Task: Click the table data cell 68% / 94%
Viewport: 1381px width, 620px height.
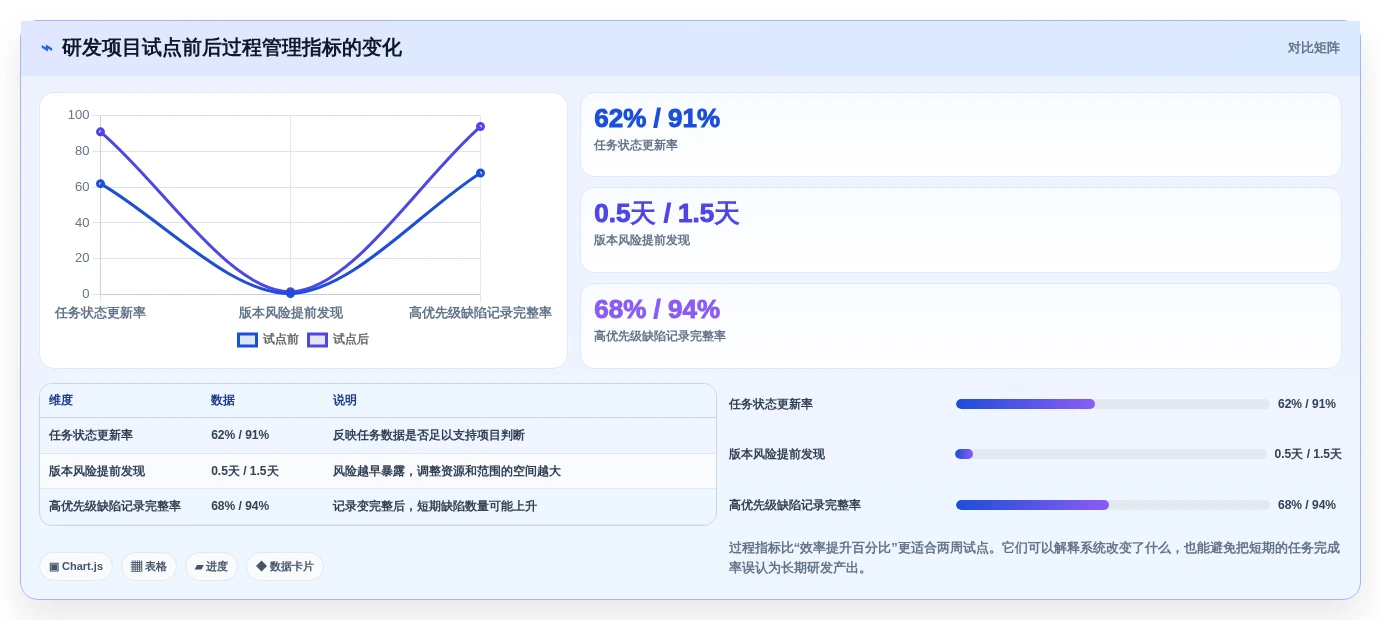Action: pos(240,506)
